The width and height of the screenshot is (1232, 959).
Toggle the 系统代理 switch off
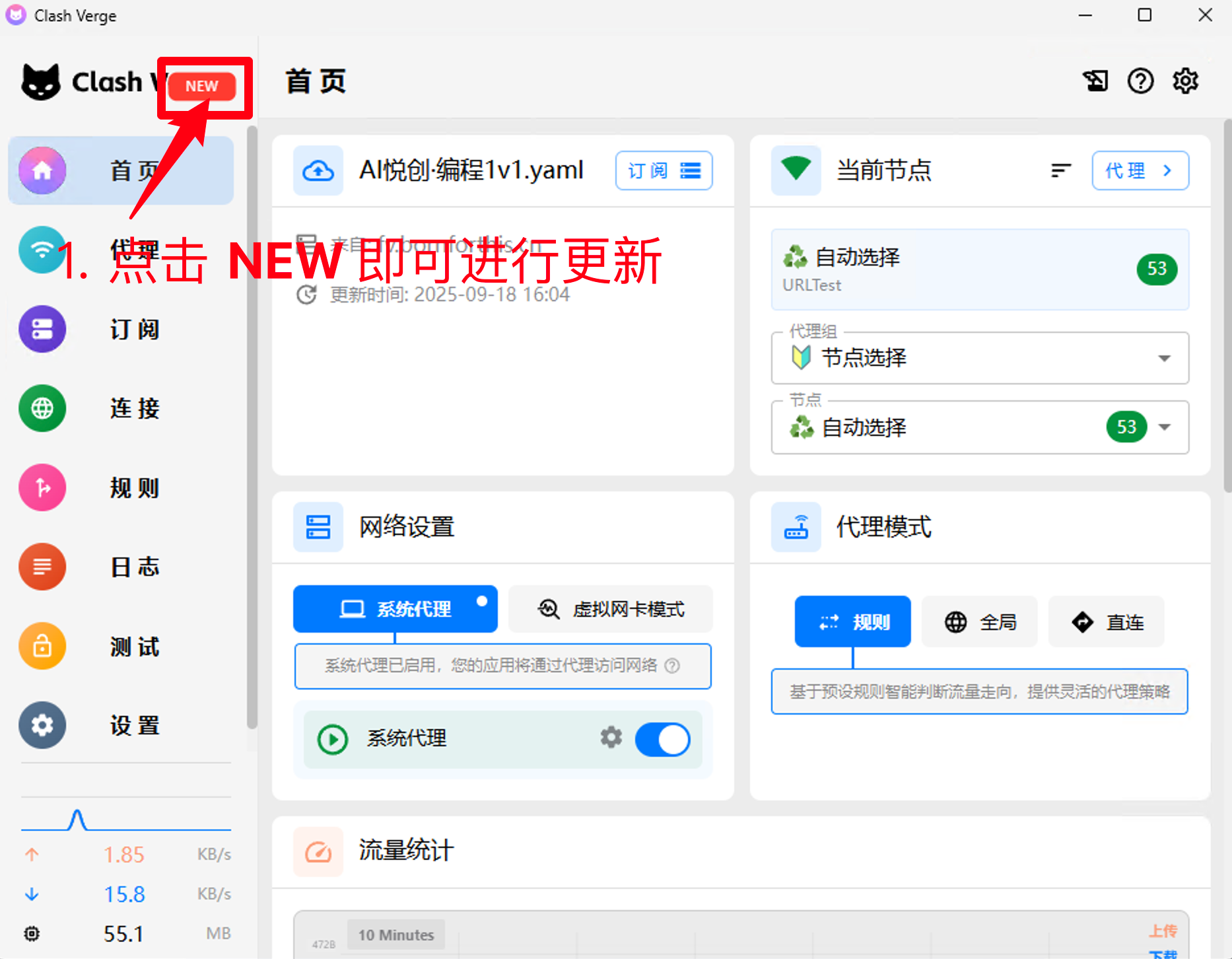coord(662,739)
